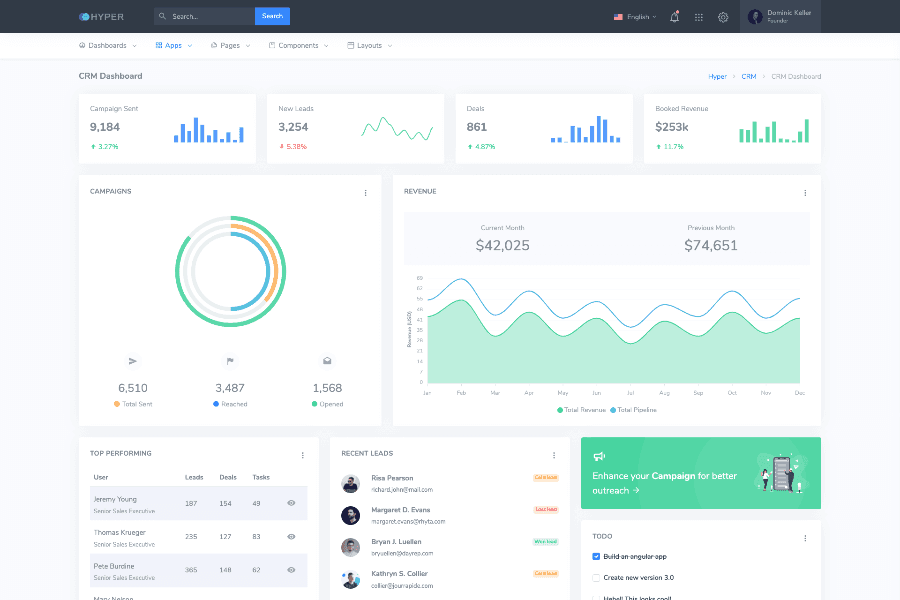
Task: Open the Components menu
Action: 296,45
